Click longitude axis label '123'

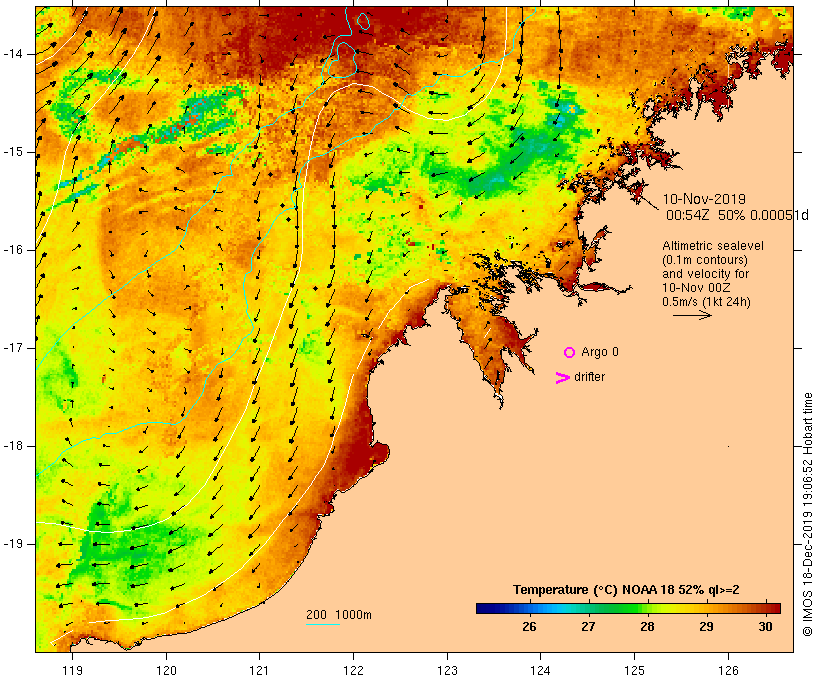[447, 670]
